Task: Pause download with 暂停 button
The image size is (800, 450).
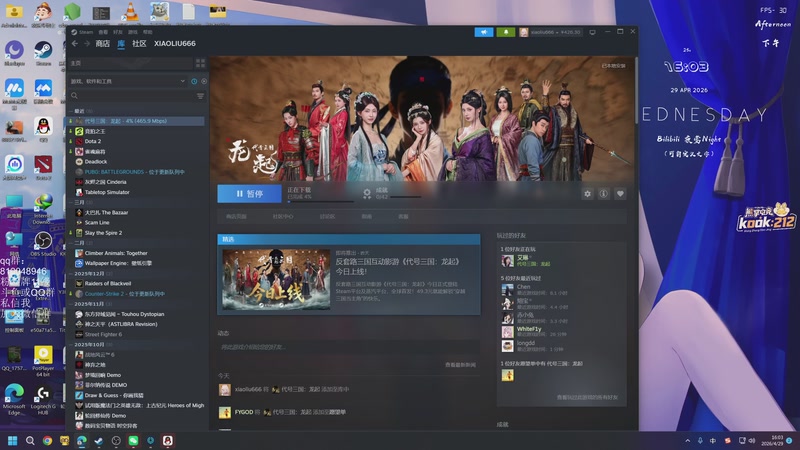Action: [x=249, y=194]
